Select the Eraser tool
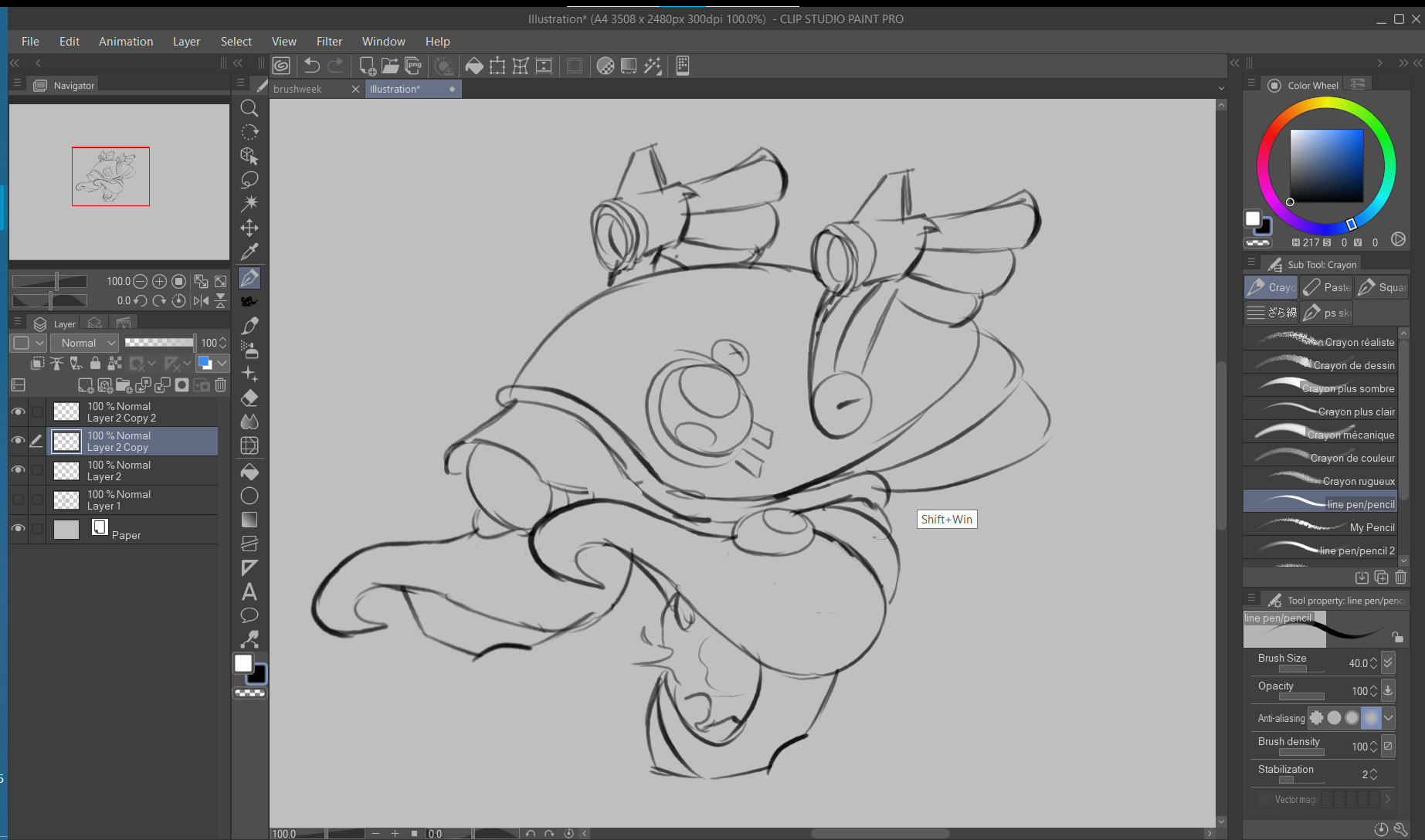This screenshot has width=1425, height=840. click(x=249, y=398)
